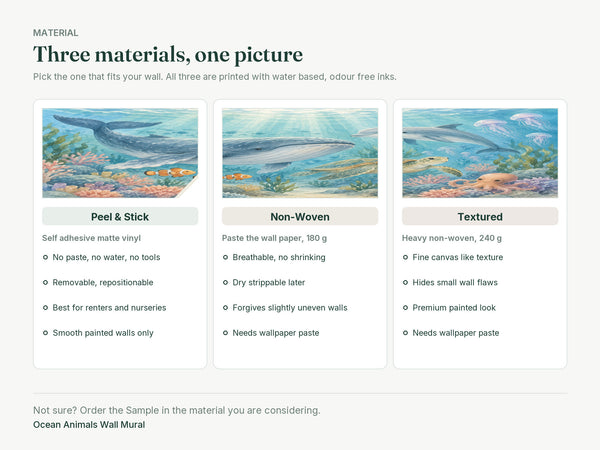
Task: Click bullet beside Best for renters and nurseries
Action: 46,308
